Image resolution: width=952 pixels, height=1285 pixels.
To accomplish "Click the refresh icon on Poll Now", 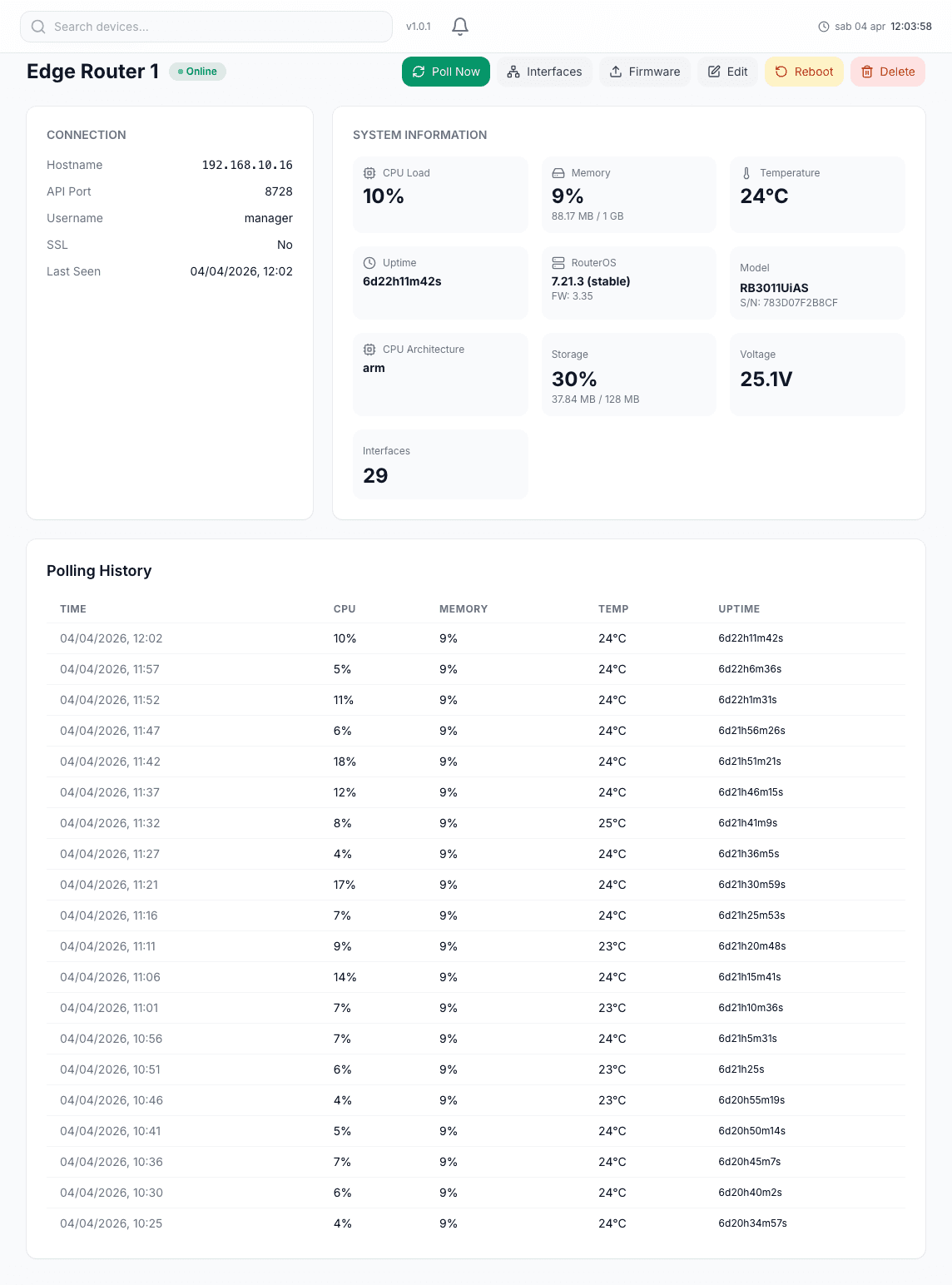I will coord(420,72).
